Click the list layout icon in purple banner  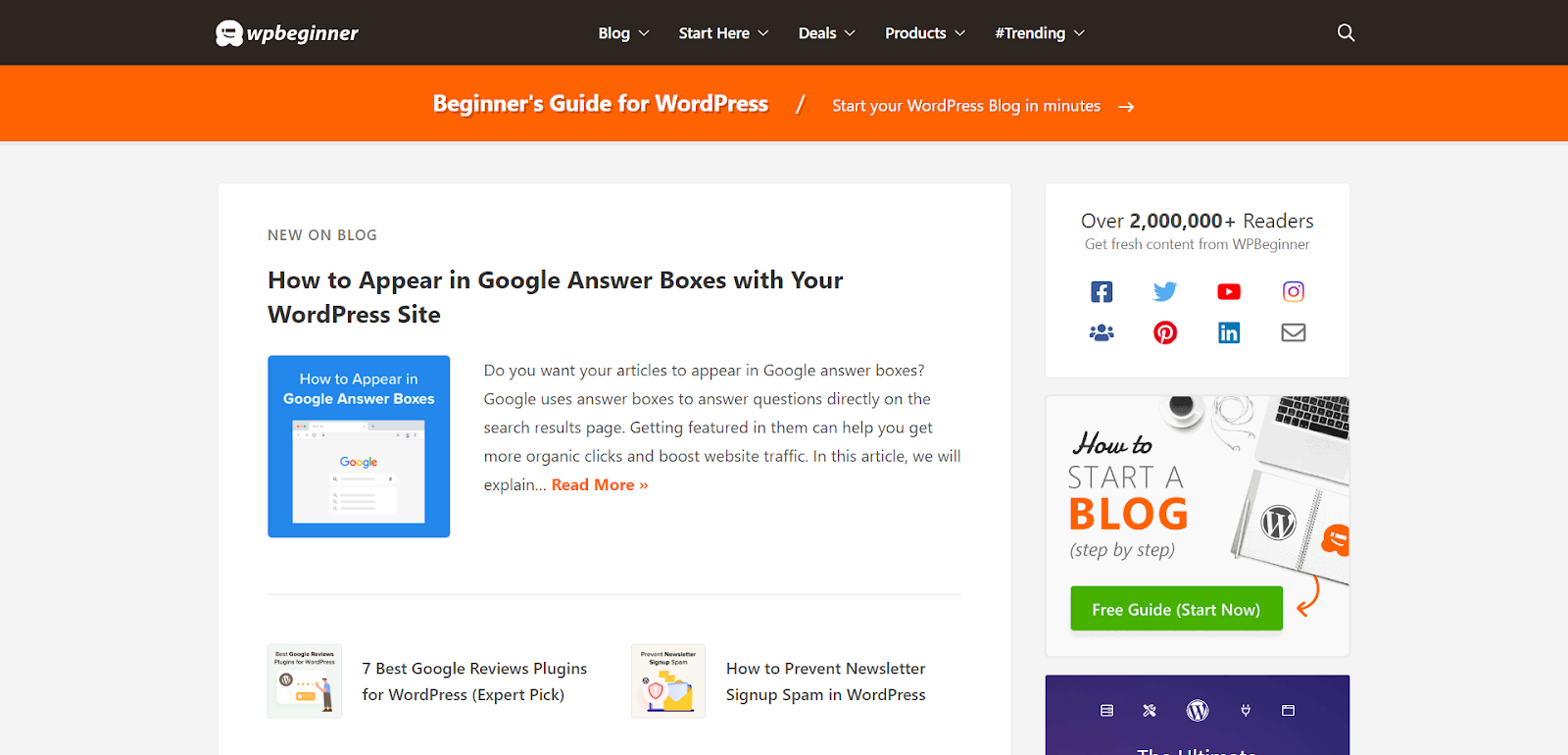(1106, 710)
